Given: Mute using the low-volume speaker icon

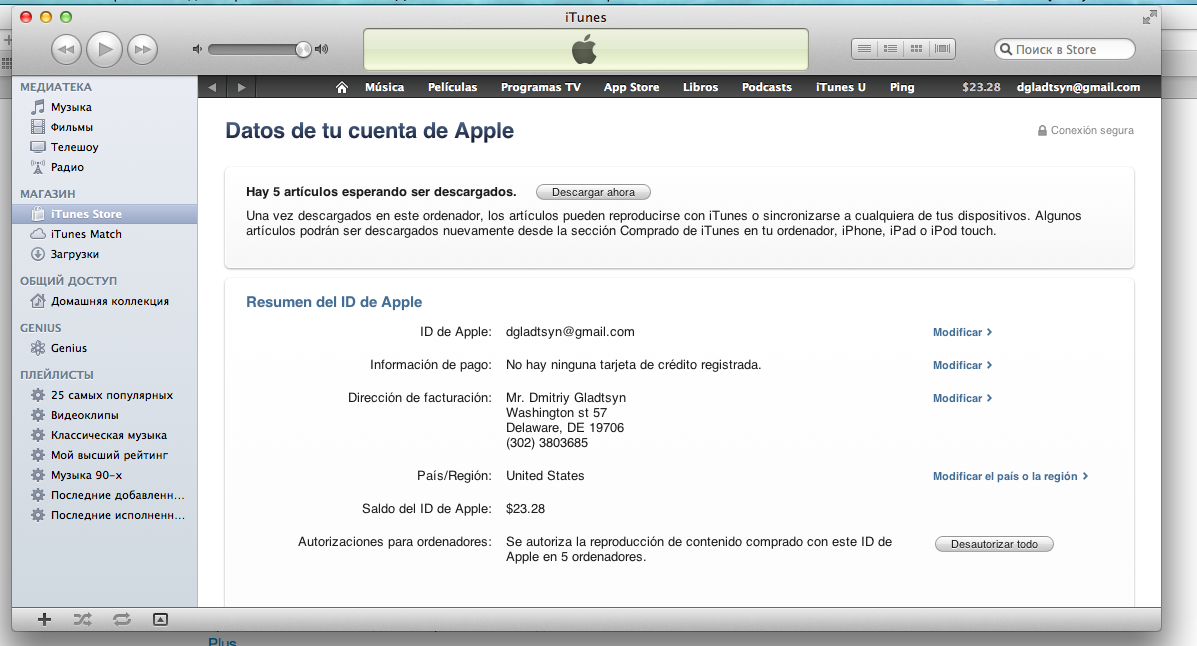Looking at the screenshot, I should pyautogui.click(x=197, y=49).
